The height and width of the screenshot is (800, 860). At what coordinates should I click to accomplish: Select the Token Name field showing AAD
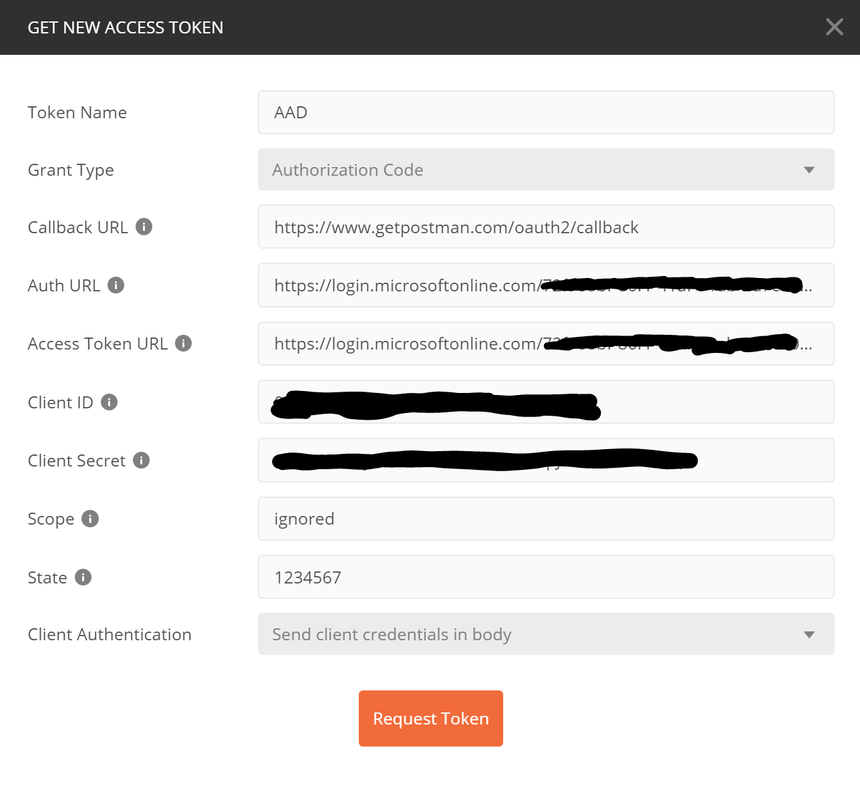click(x=546, y=112)
